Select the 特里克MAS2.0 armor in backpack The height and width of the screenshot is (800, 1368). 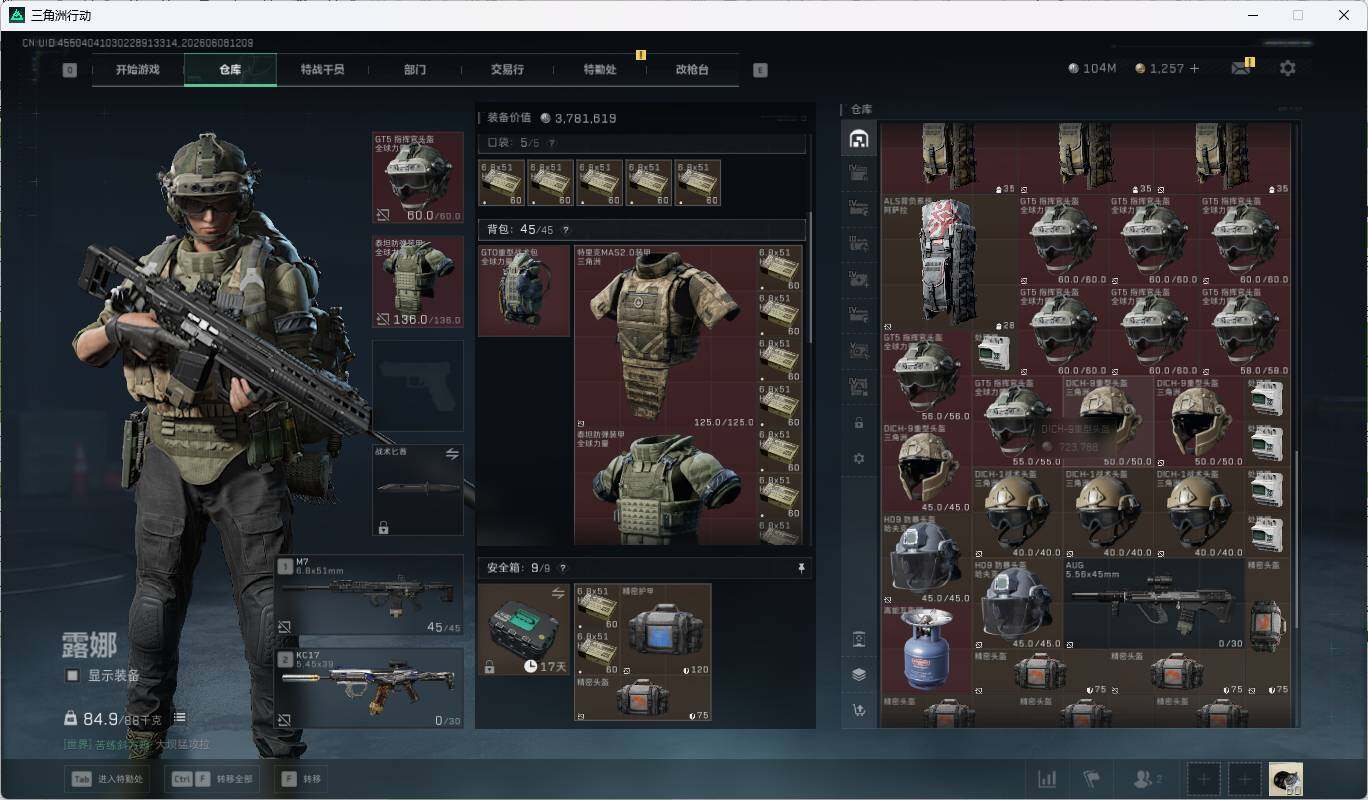[665, 337]
